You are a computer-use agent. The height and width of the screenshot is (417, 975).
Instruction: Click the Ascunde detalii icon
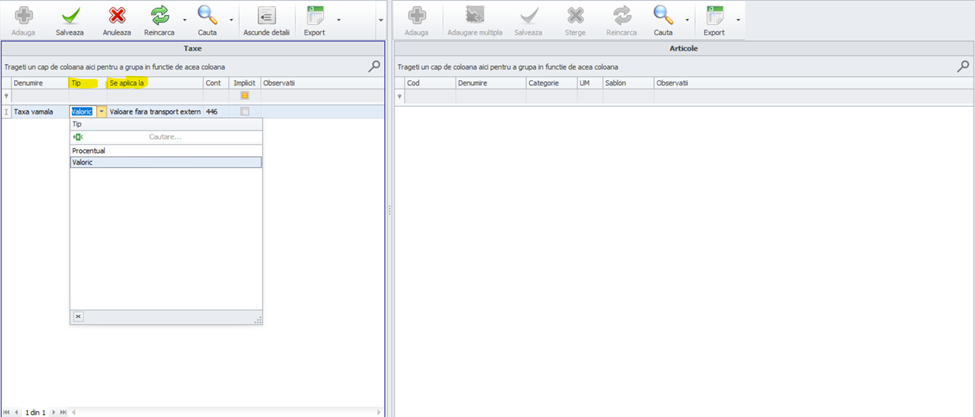click(x=266, y=15)
